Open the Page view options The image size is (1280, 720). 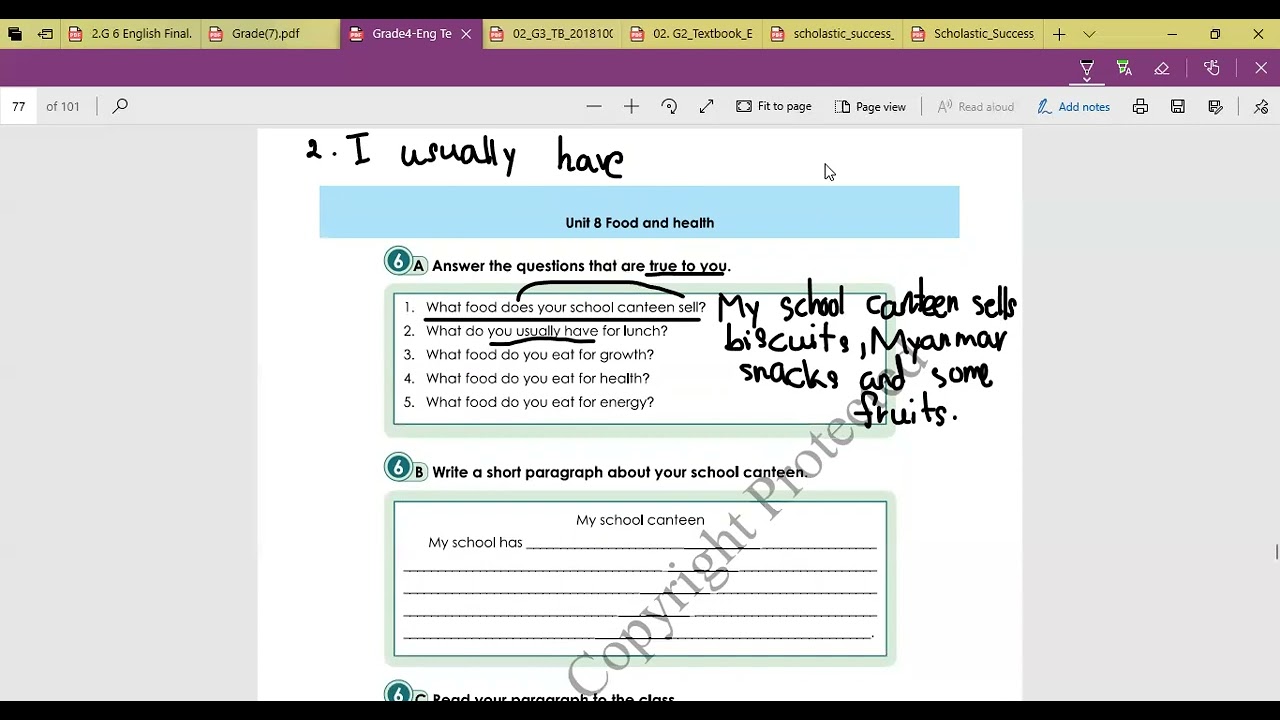[870, 106]
